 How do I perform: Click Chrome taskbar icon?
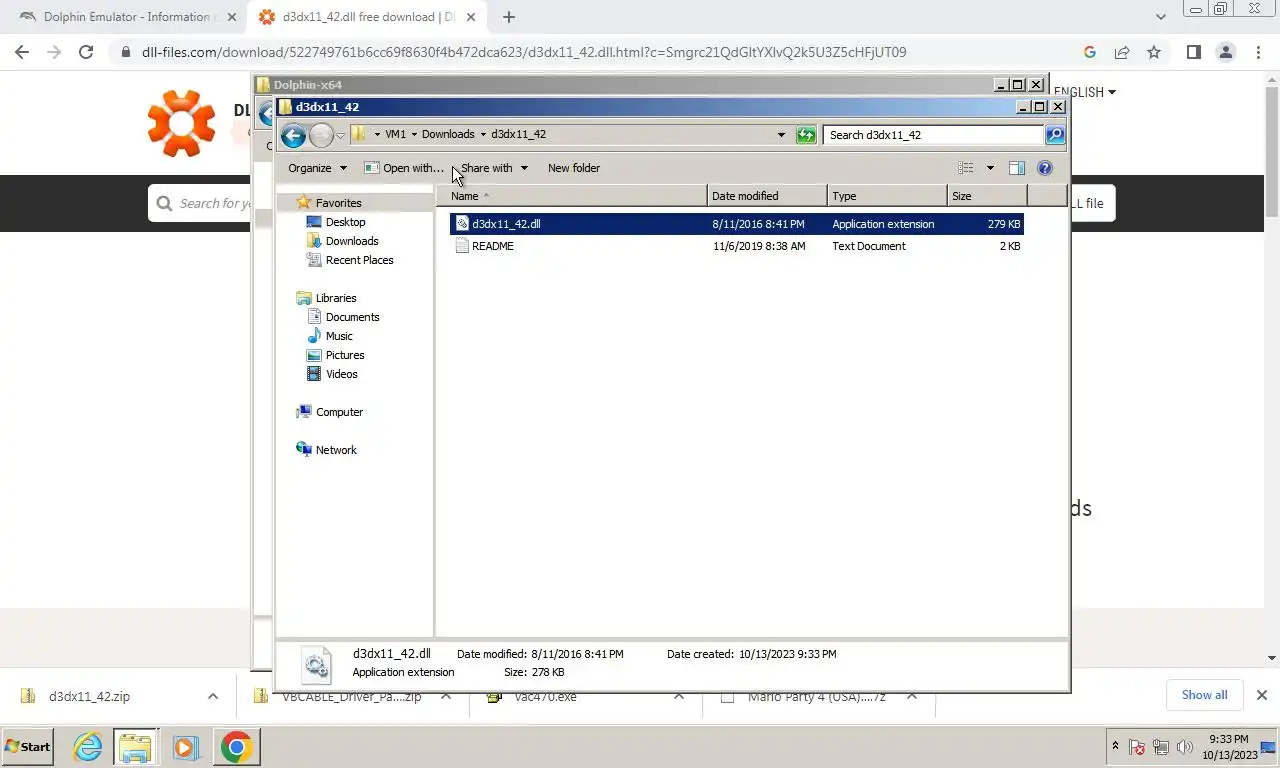(x=236, y=747)
